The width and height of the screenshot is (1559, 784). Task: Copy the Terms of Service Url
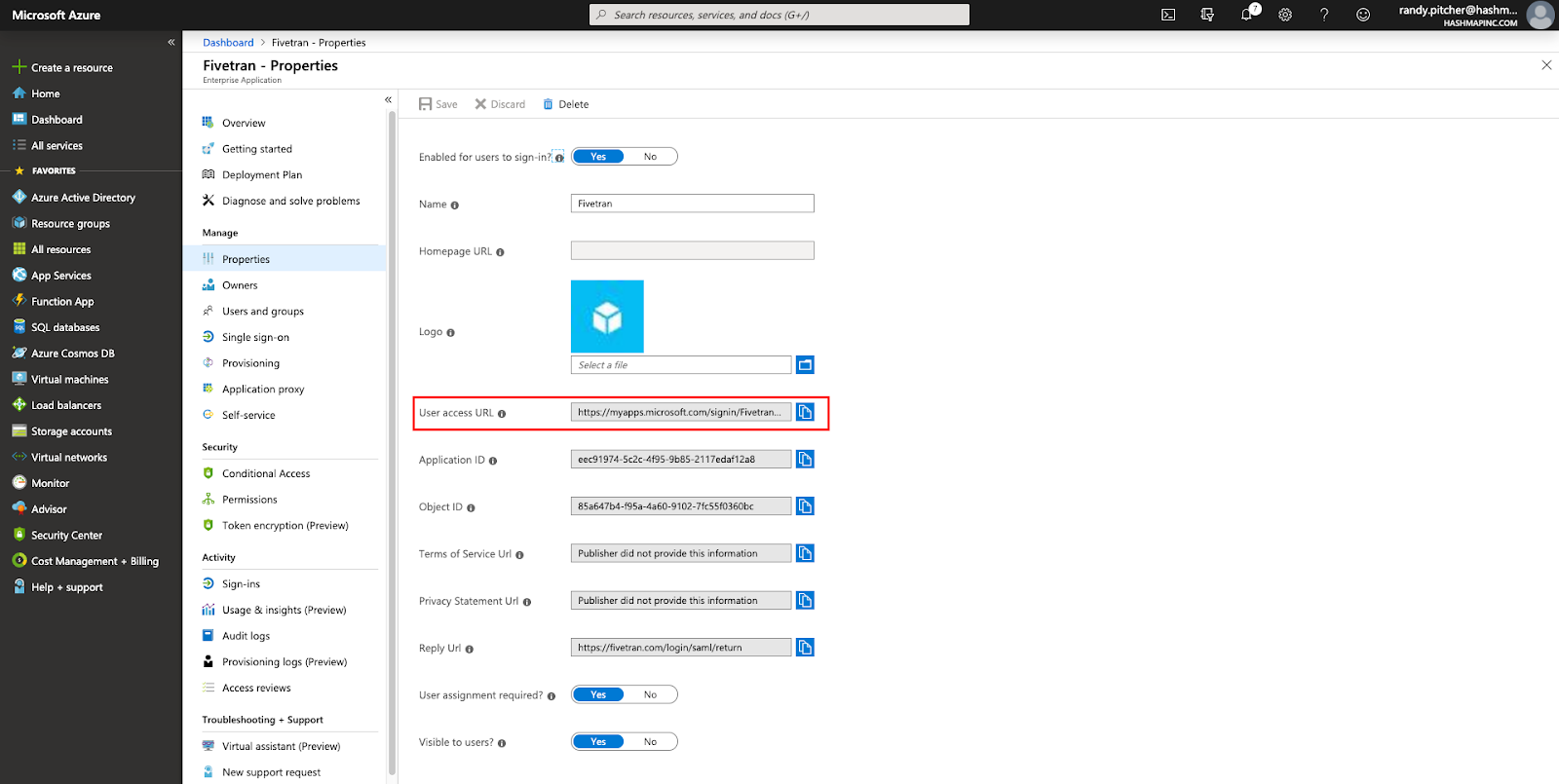805,553
